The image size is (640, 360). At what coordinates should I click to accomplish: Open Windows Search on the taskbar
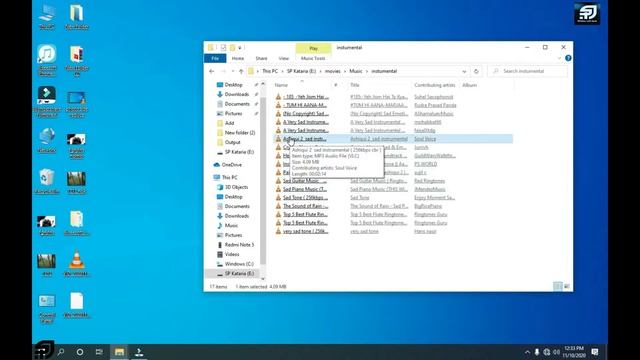coord(61,352)
